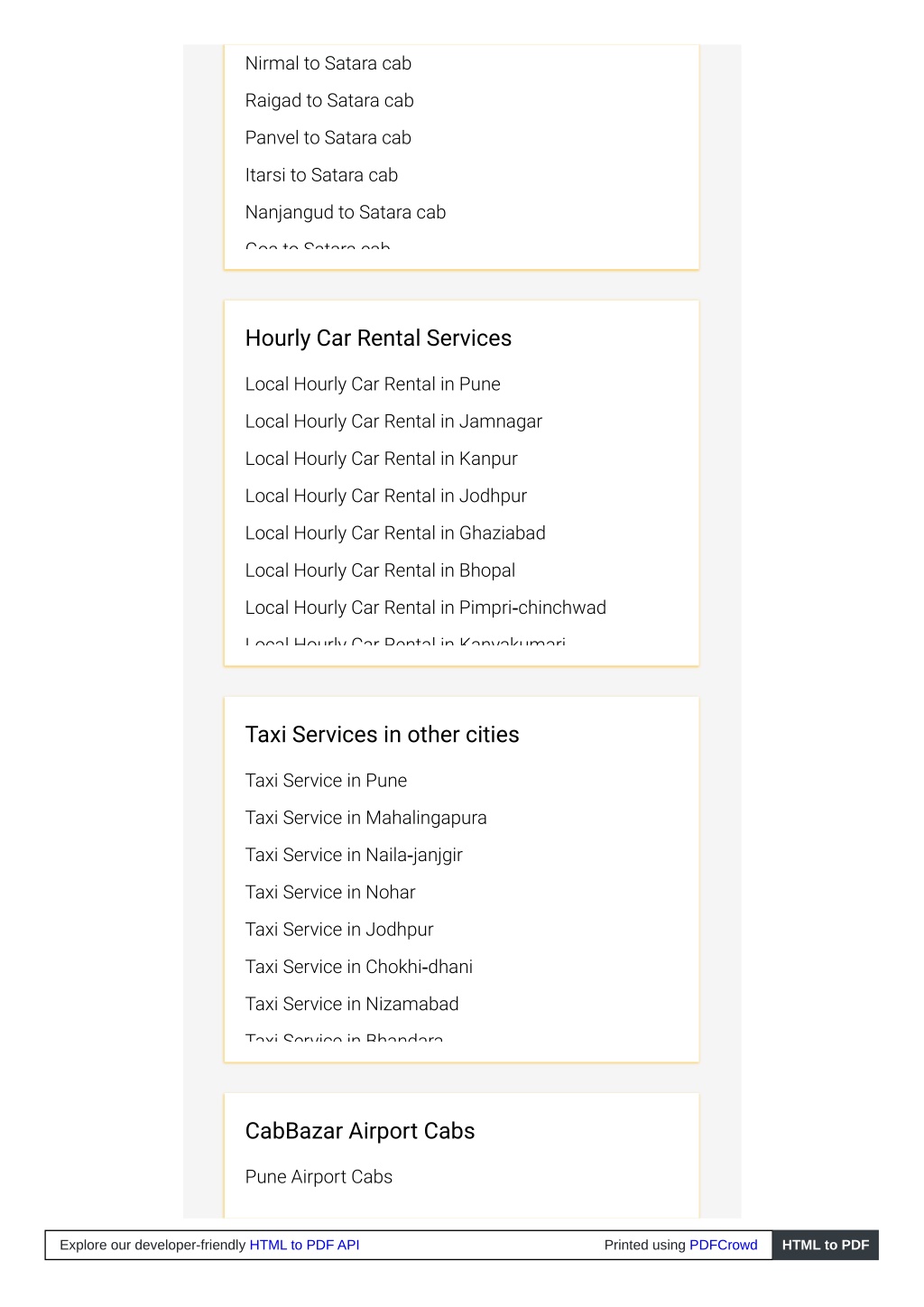Choose Taxi Service in Chokhi-dhani

(x=359, y=967)
